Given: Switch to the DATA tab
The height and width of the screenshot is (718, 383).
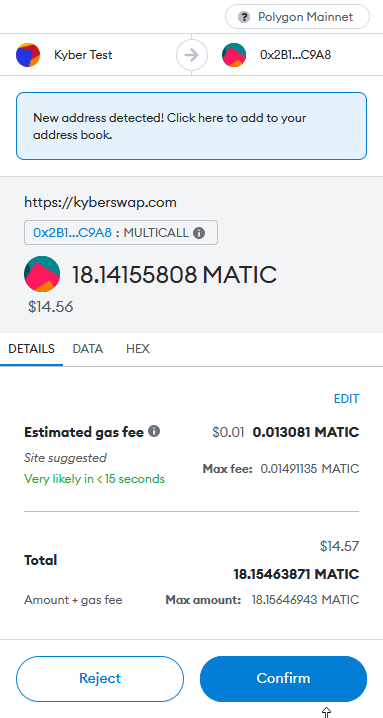Looking at the screenshot, I should pos(88,349).
